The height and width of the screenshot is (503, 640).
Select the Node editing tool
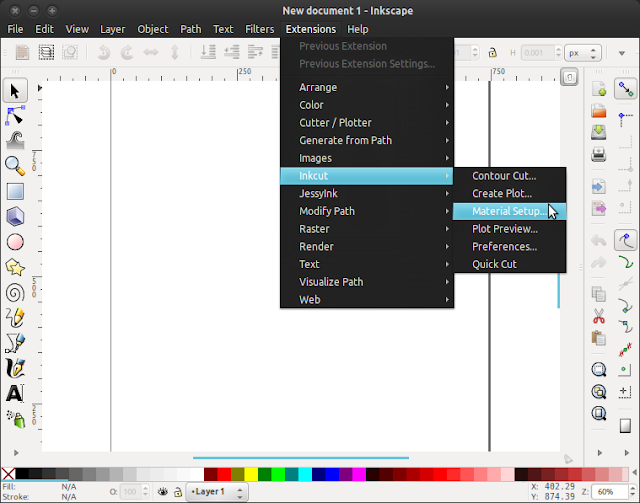click(x=15, y=116)
